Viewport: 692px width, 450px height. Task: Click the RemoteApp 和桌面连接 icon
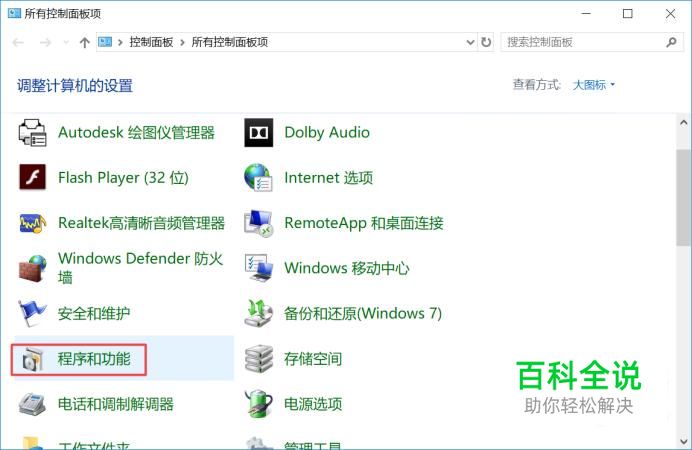tap(259, 223)
